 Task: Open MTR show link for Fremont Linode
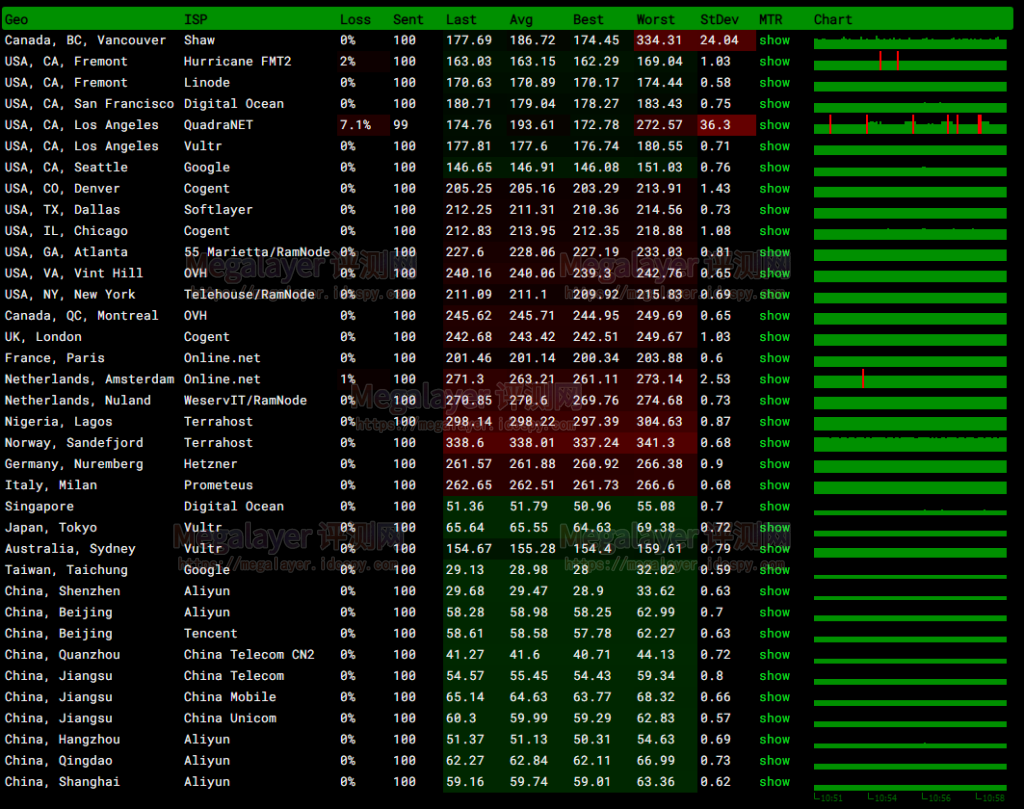click(775, 83)
